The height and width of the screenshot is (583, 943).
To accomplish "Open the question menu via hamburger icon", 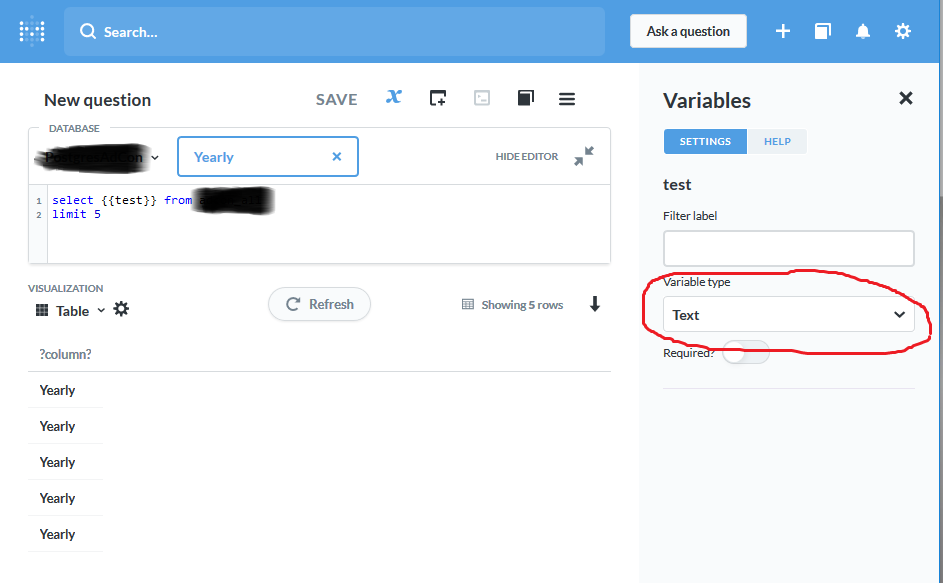I will pyautogui.click(x=566, y=97).
